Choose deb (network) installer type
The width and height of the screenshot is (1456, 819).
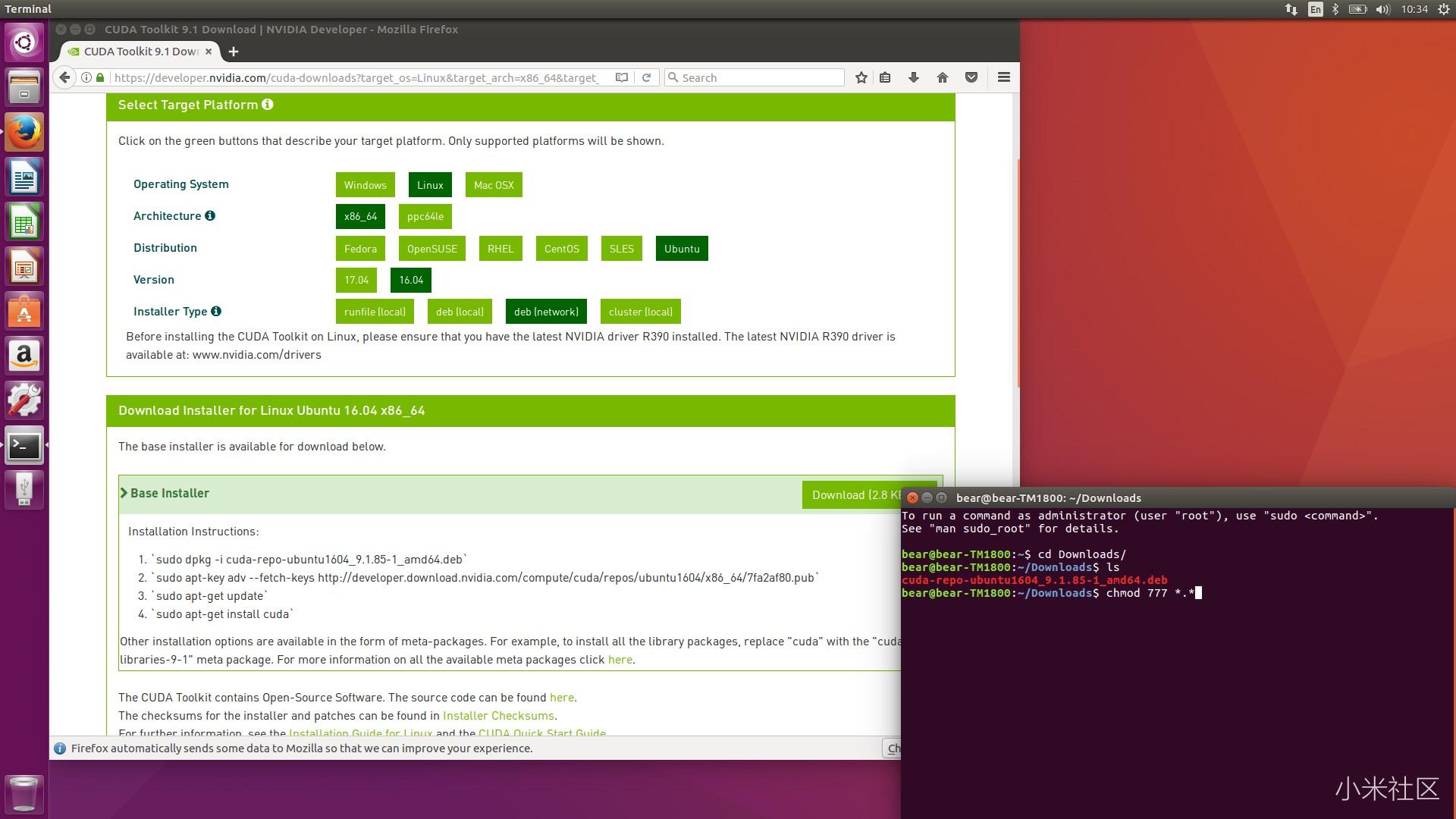(x=546, y=312)
